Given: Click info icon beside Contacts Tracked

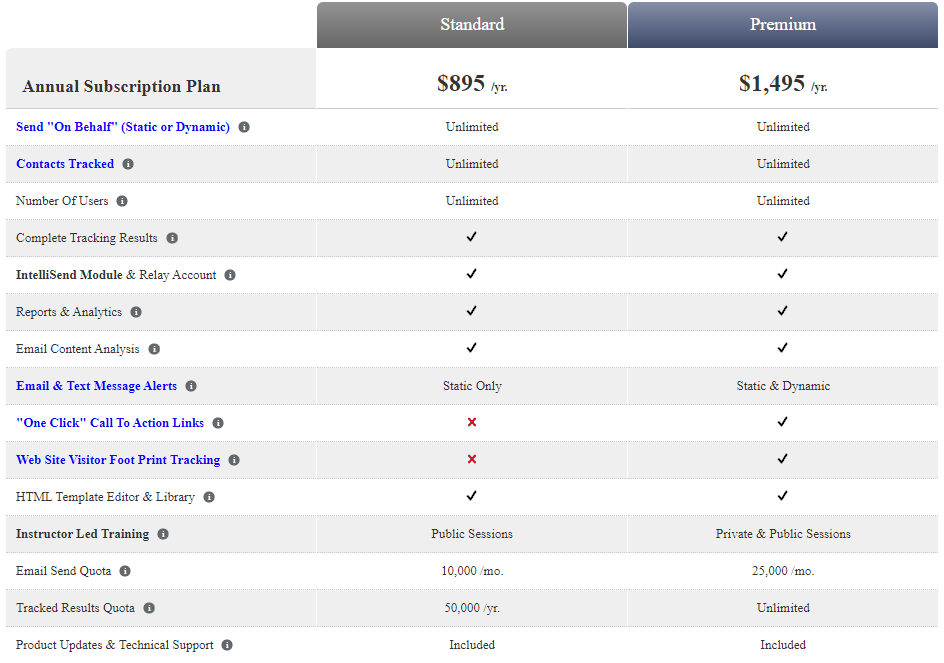Looking at the screenshot, I should coord(128,164).
